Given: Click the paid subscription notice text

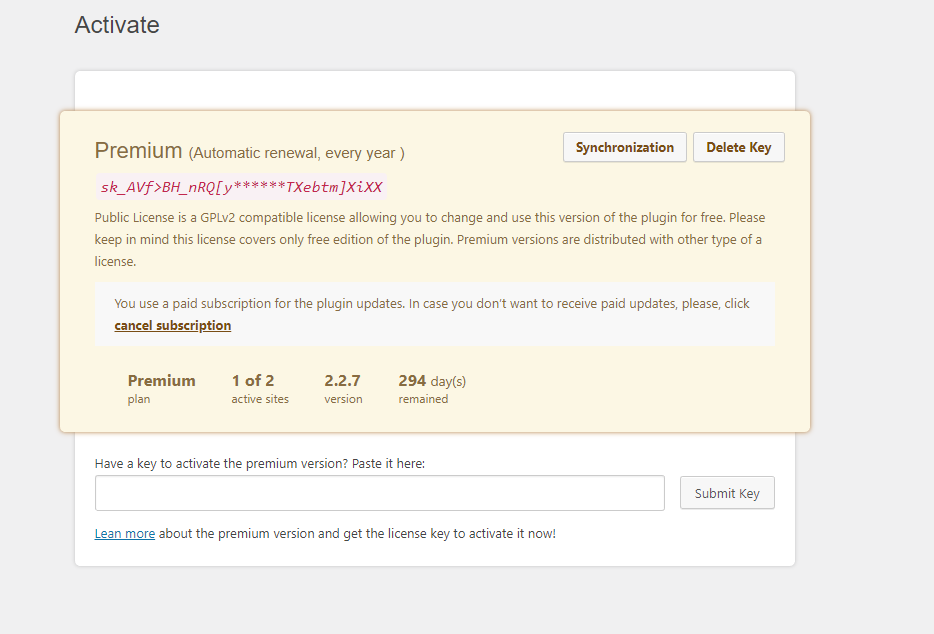Looking at the screenshot, I should click(x=431, y=304).
